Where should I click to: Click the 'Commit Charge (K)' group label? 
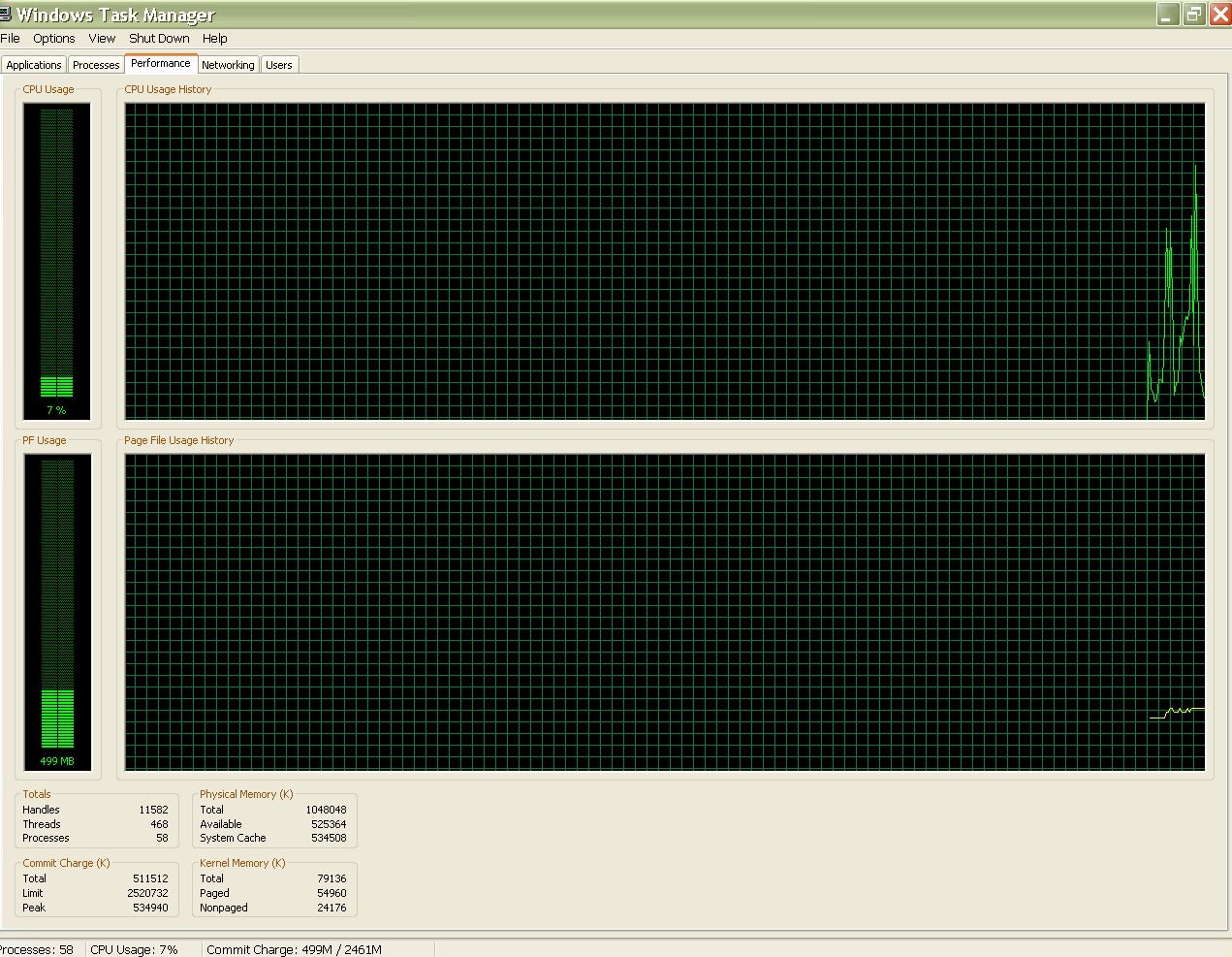point(66,863)
